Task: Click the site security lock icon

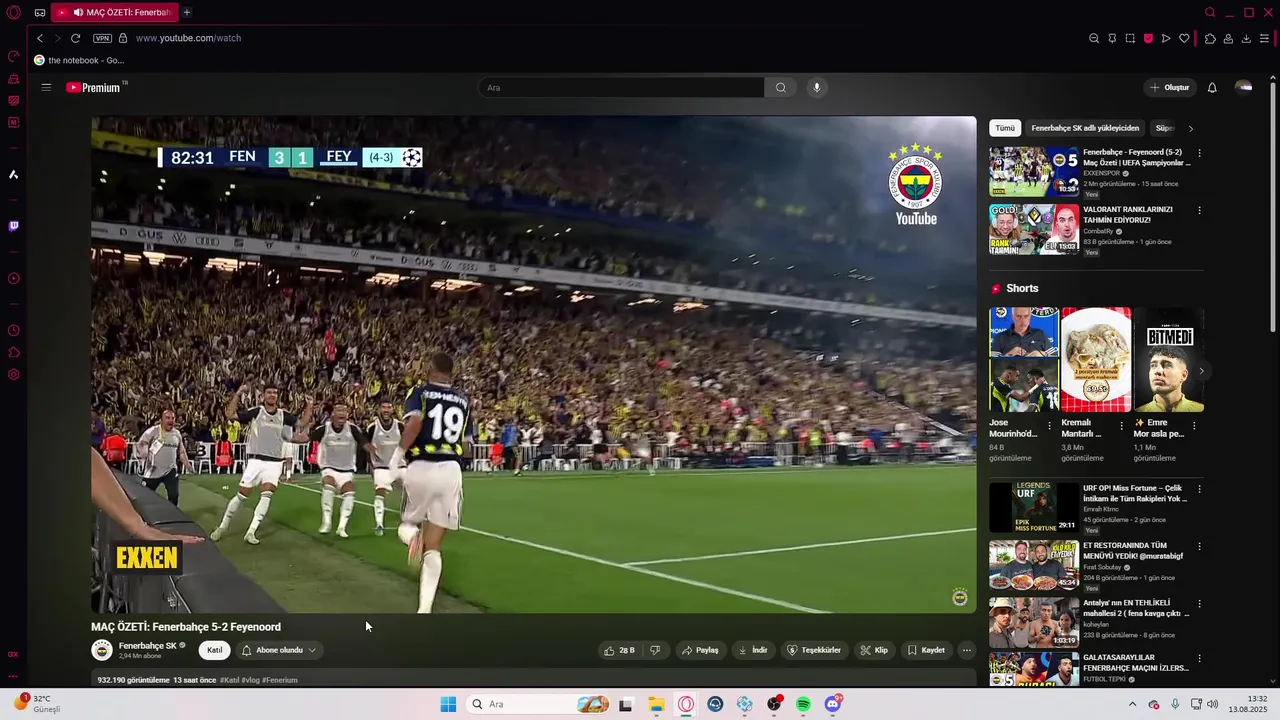Action: tap(123, 38)
